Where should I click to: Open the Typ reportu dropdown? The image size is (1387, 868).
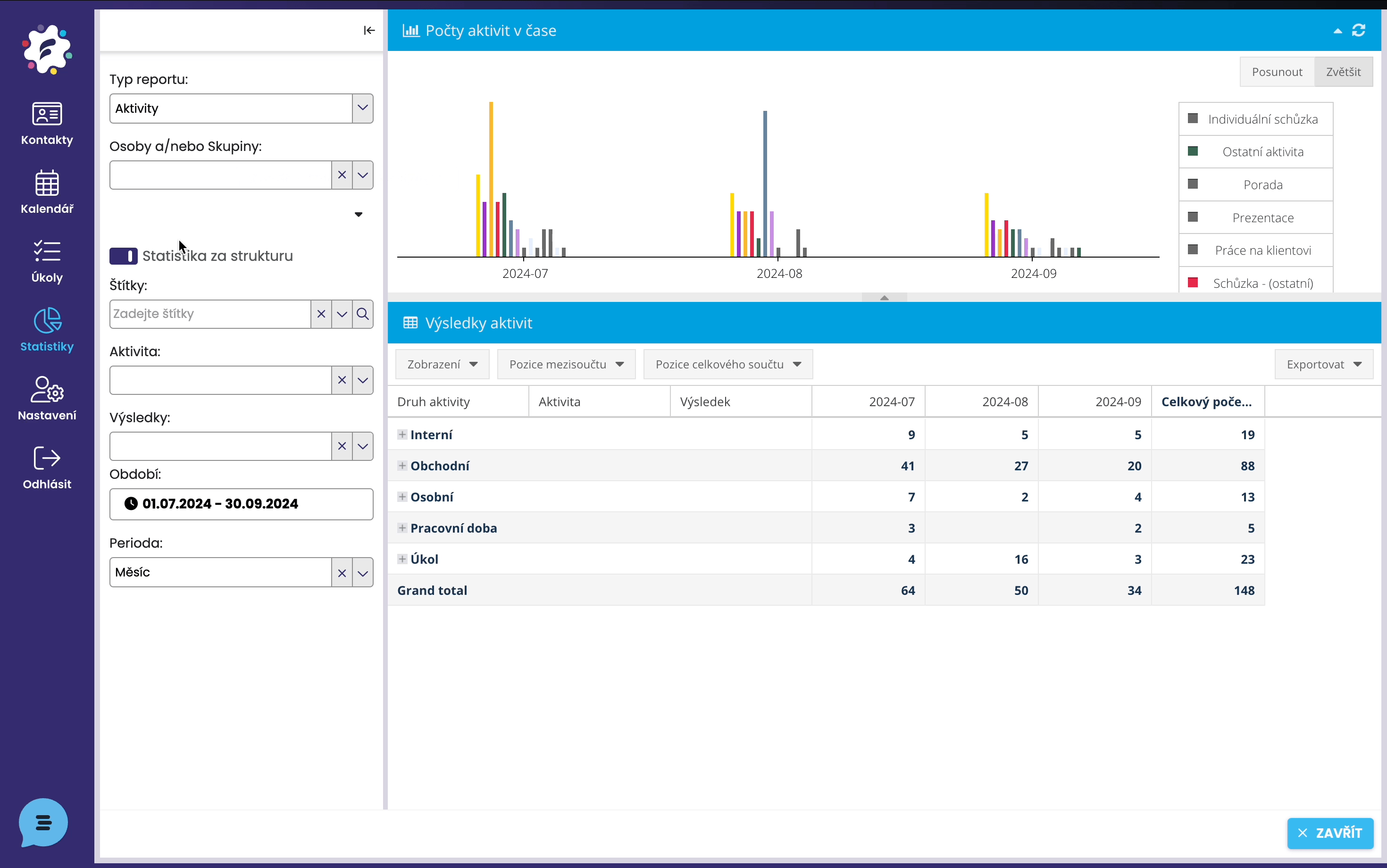click(x=362, y=108)
